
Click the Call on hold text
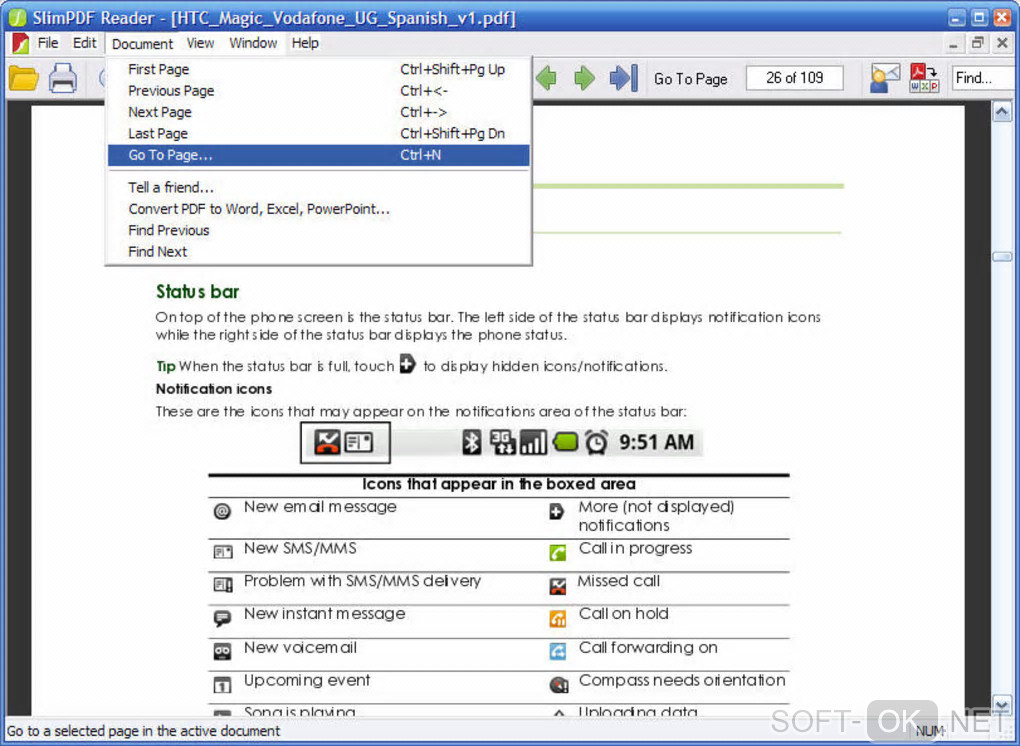pyautogui.click(x=624, y=614)
